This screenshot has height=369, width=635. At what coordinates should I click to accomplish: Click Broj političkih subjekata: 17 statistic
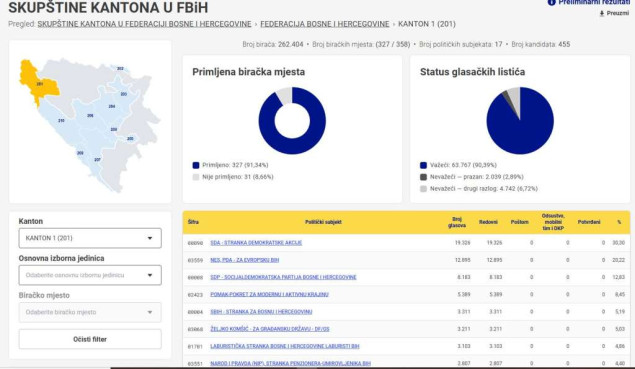coord(460,45)
